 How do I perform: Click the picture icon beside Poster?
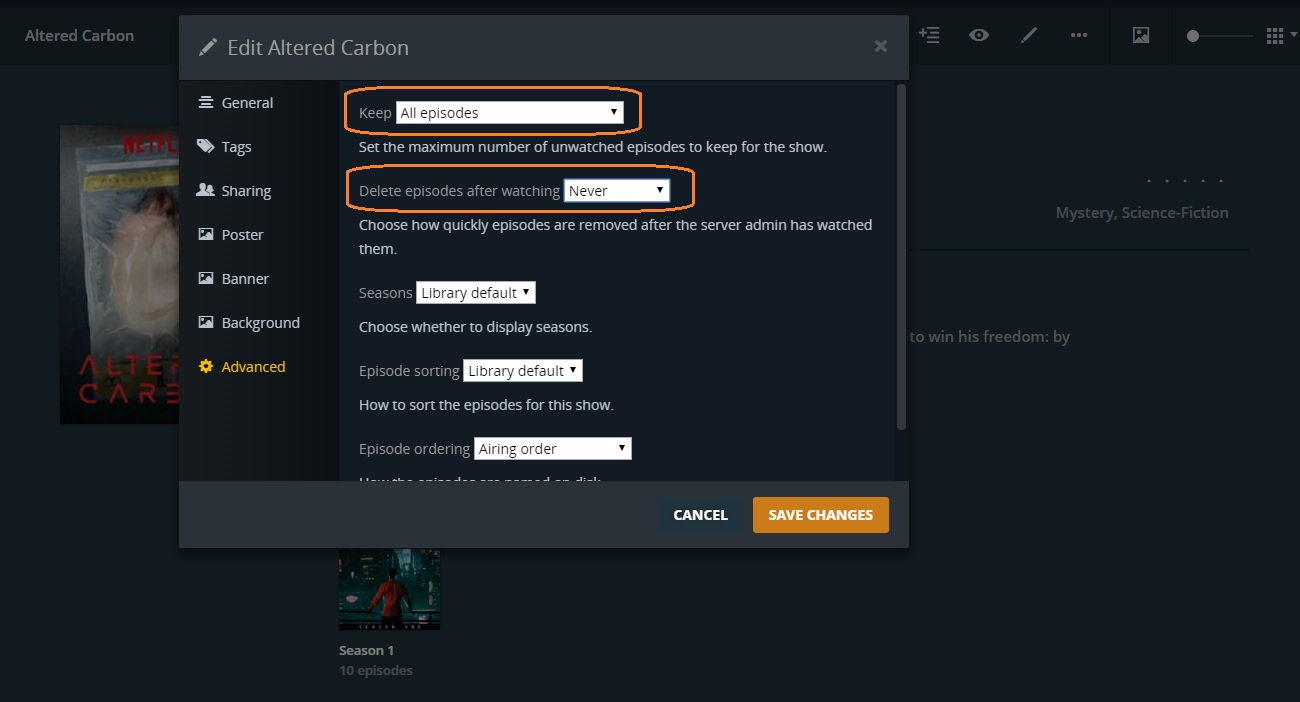206,234
